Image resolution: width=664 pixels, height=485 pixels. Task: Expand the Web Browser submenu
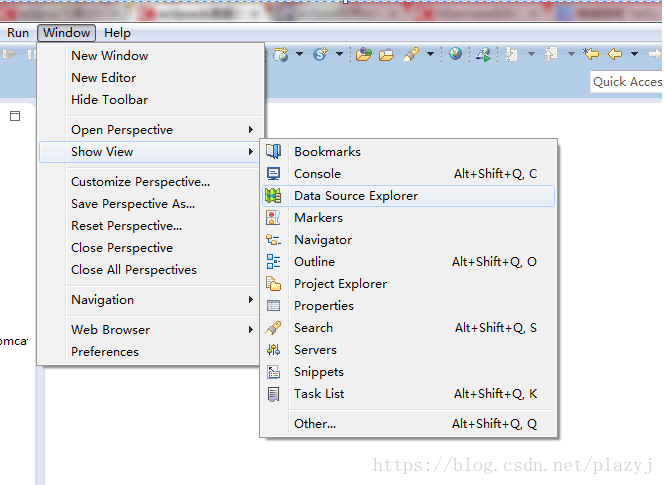click(x=251, y=330)
